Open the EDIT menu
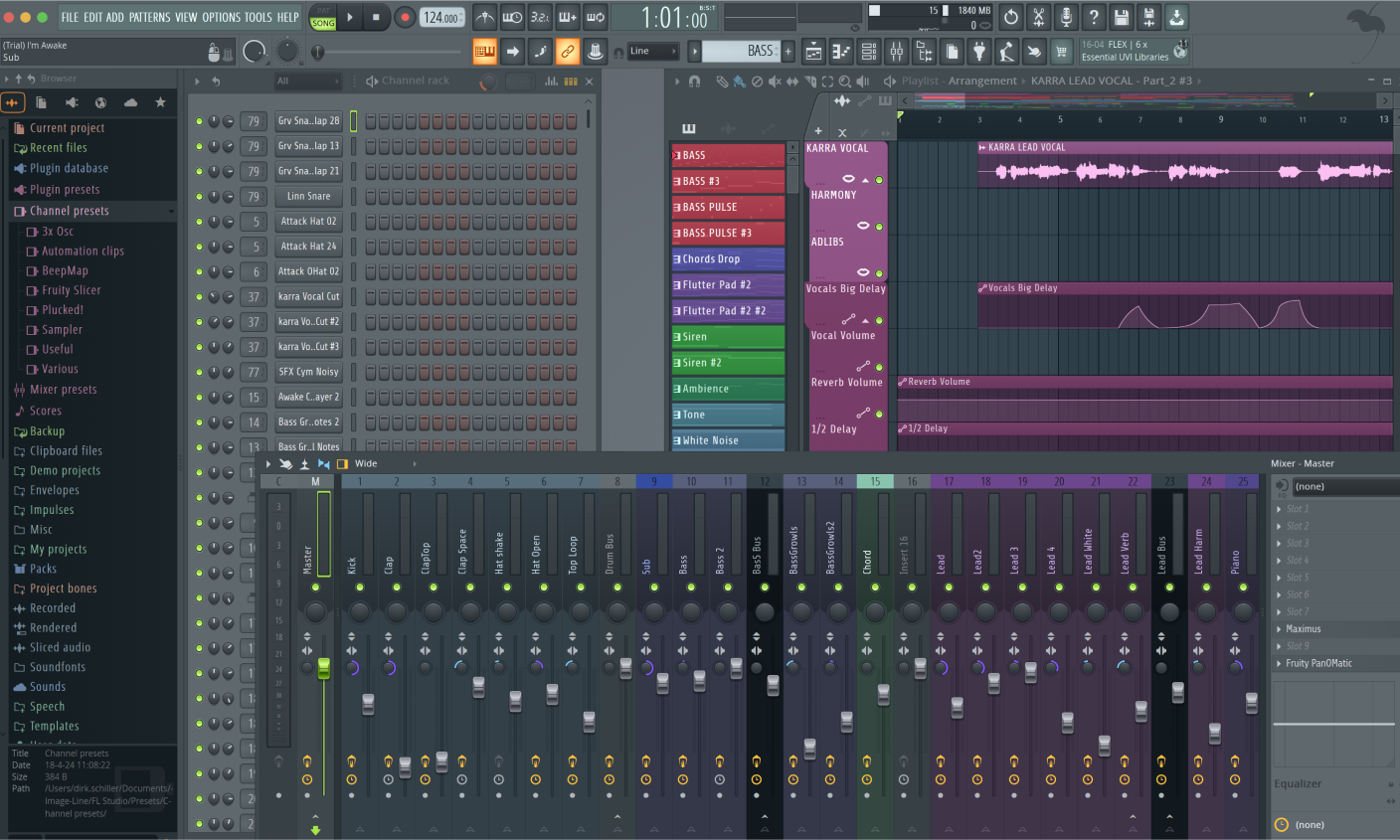 [92, 17]
